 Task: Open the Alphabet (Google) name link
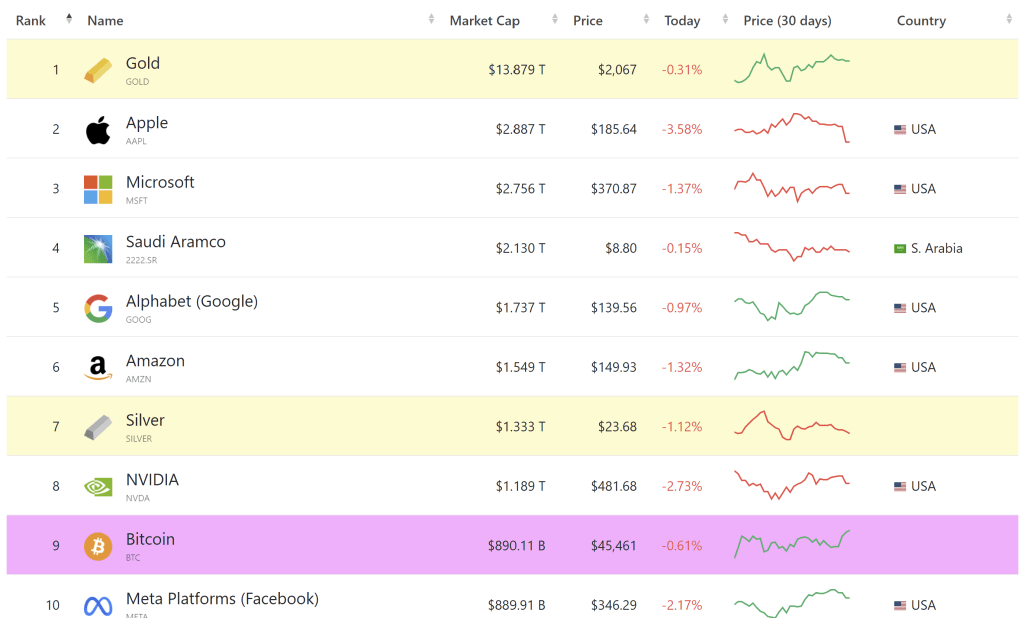click(191, 301)
